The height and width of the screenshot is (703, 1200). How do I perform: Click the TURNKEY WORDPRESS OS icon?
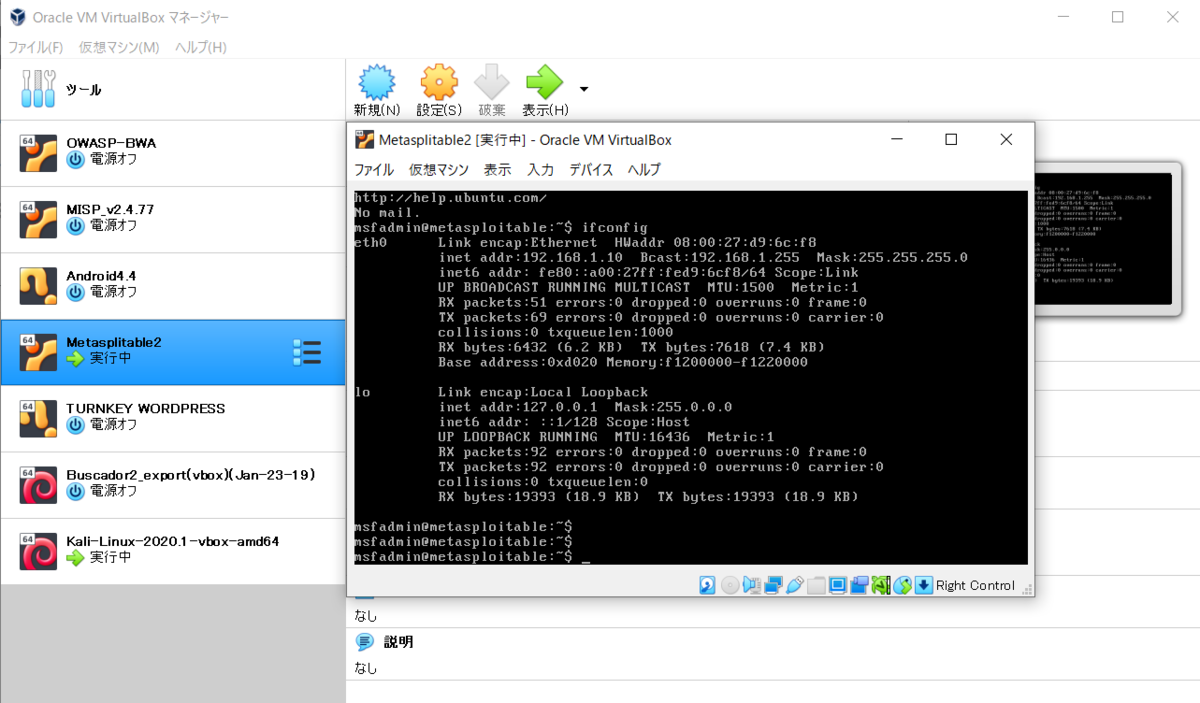point(38,419)
